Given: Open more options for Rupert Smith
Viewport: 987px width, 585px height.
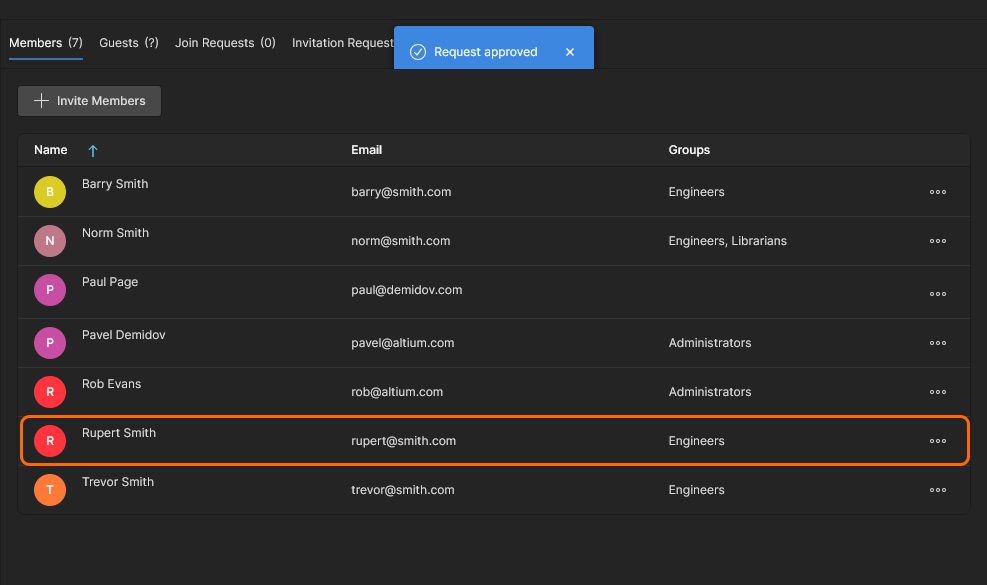Looking at the screenshot, I should tap(937, 441).
